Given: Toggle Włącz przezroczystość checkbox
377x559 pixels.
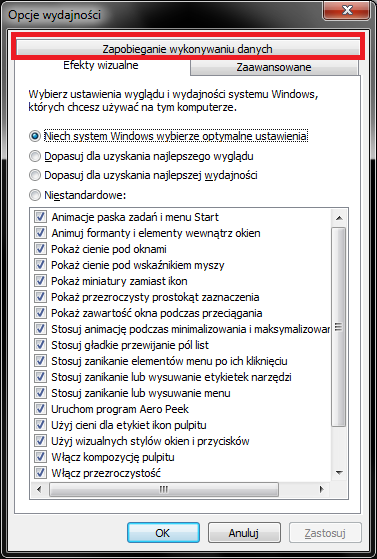Looking at the screenshot, I should pyautogui.click(x=40, y=473).
